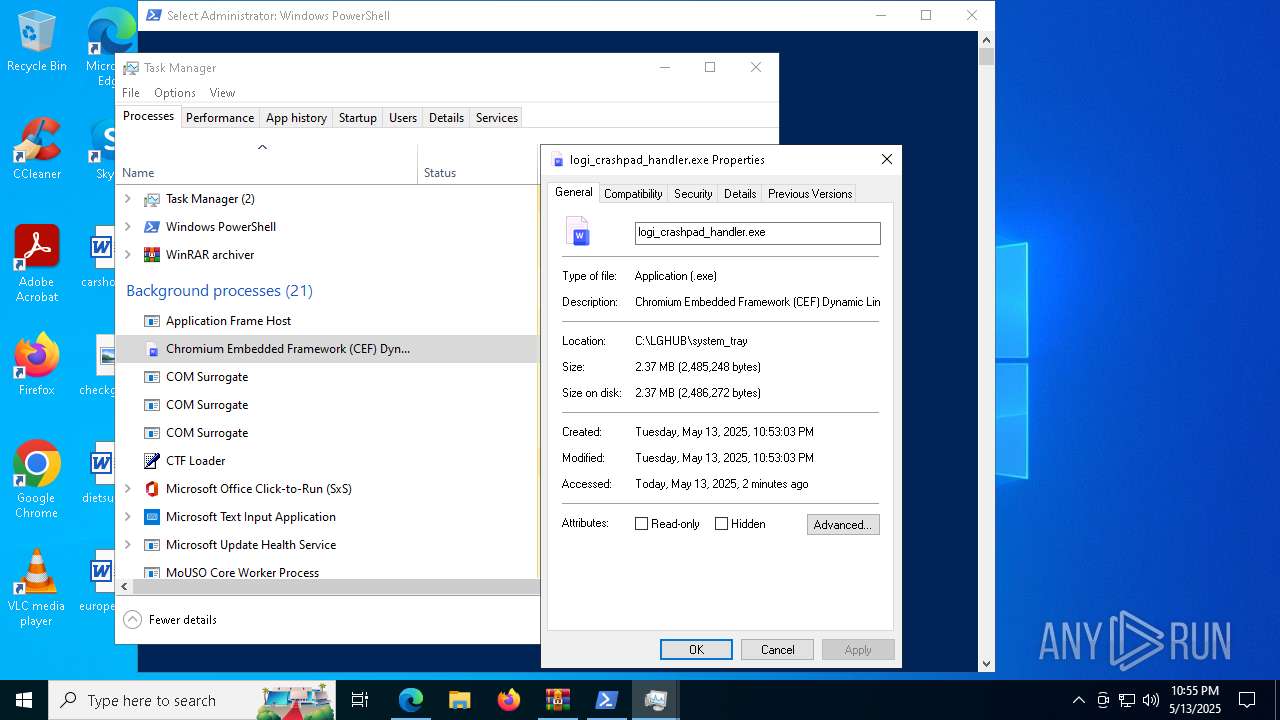Open the volume control in system tray

point(1151,700)
